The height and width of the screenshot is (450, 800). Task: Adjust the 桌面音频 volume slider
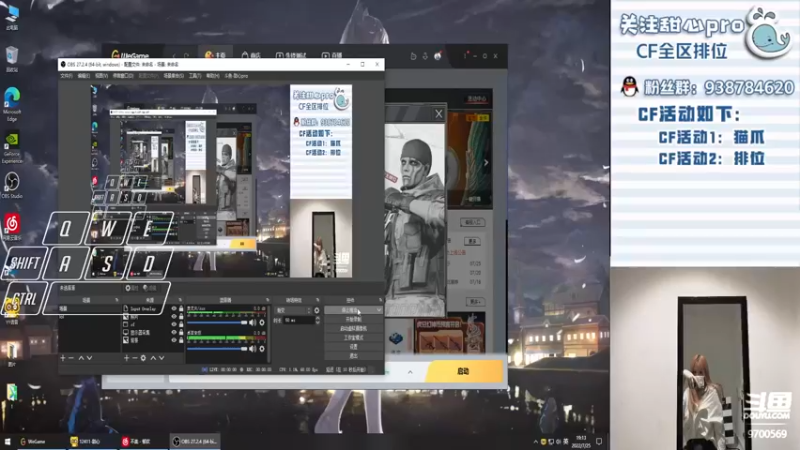(217, 349)
